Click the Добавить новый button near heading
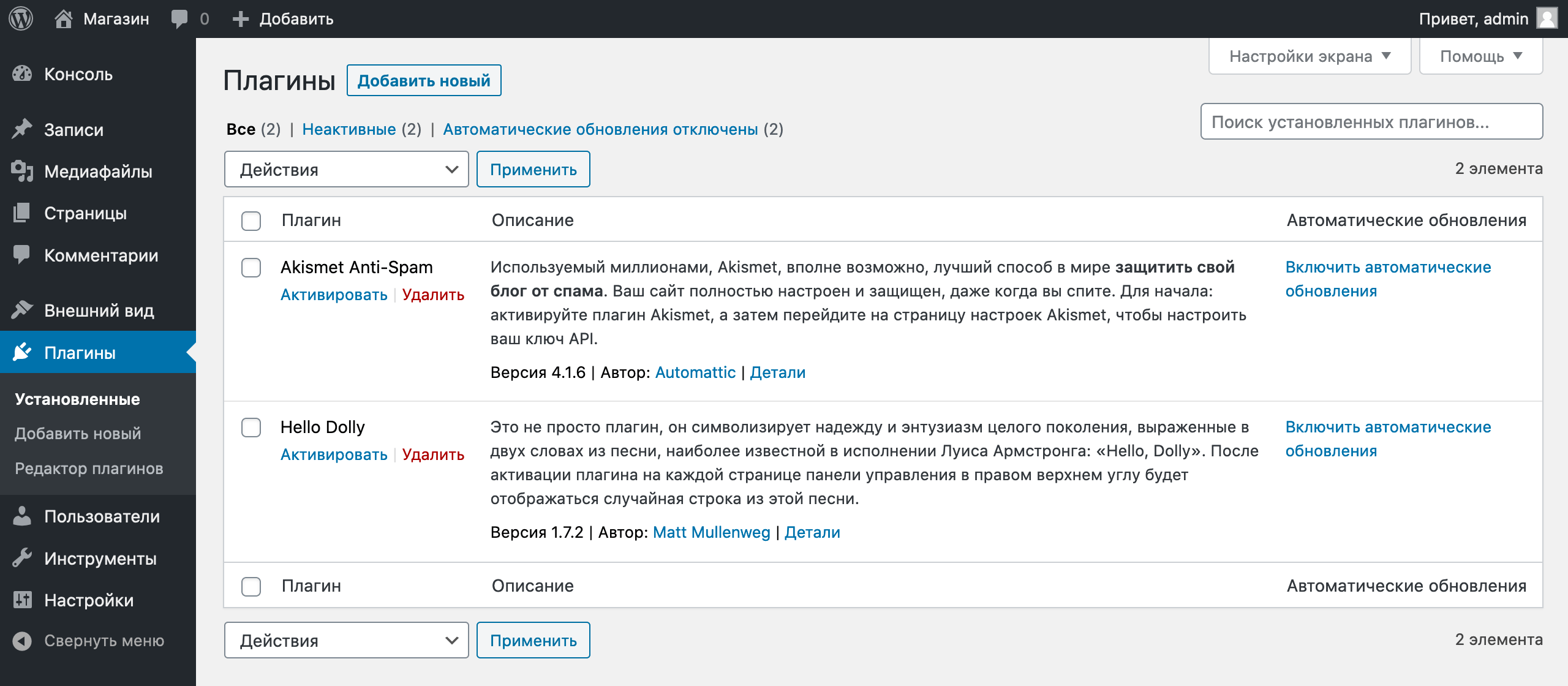The width and height of the screenshot is (1568, 686). pos(424,80)
